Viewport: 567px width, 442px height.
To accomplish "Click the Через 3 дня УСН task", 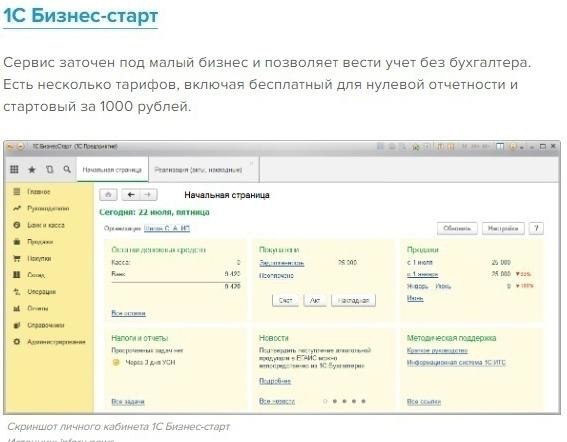I will [150, 362].
